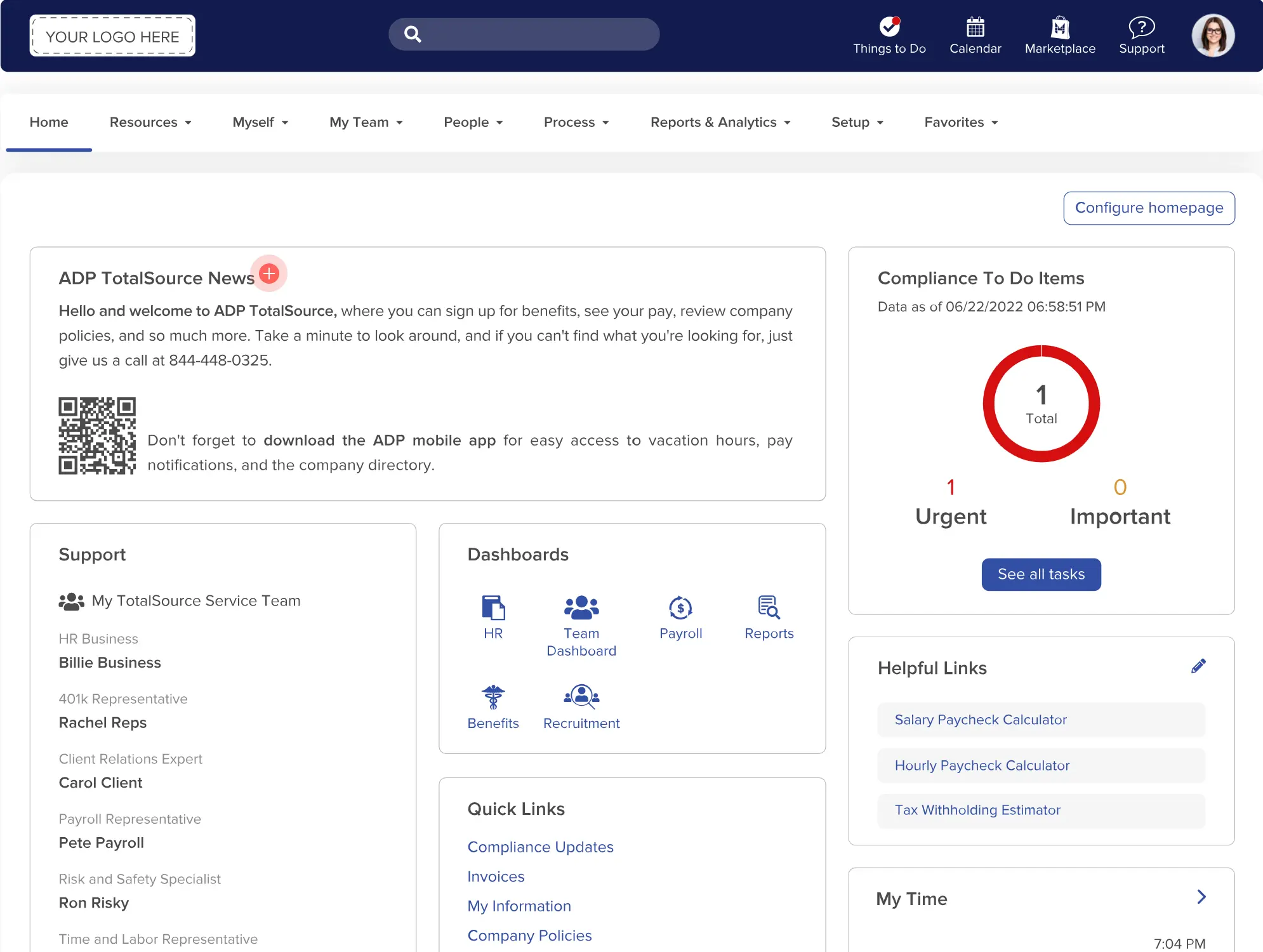Open the HR dashboard icon

(x=493, y=608)
